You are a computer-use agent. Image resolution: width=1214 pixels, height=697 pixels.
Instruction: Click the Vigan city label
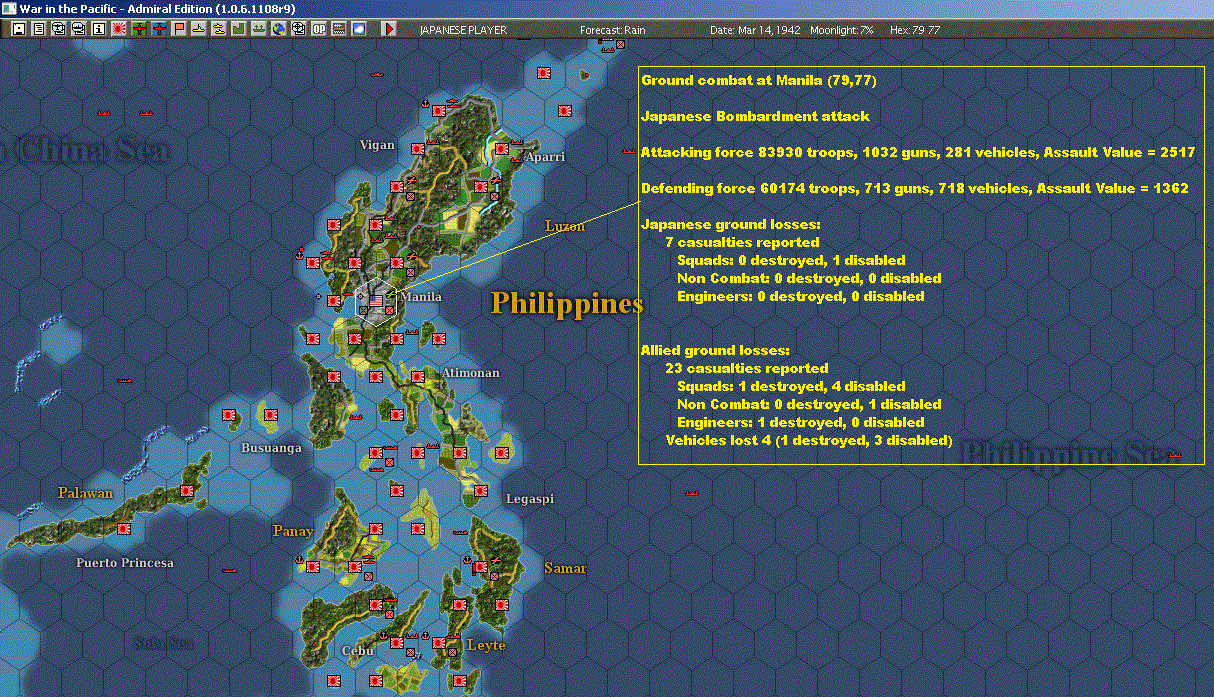point(377,145)
